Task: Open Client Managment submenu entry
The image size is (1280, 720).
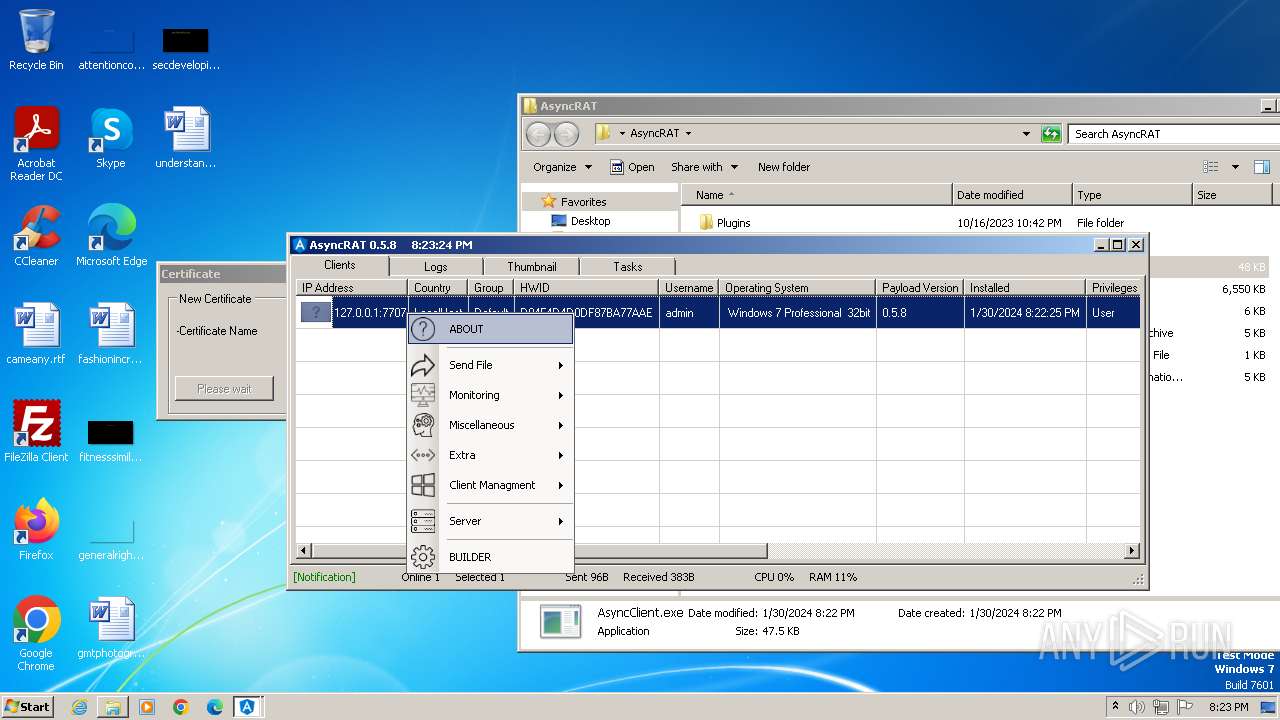Action: [490, 485]
